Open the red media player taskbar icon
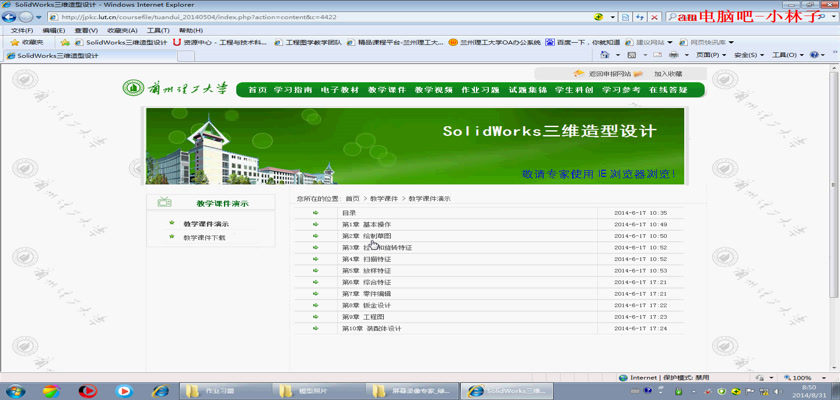 pos(87,391)
